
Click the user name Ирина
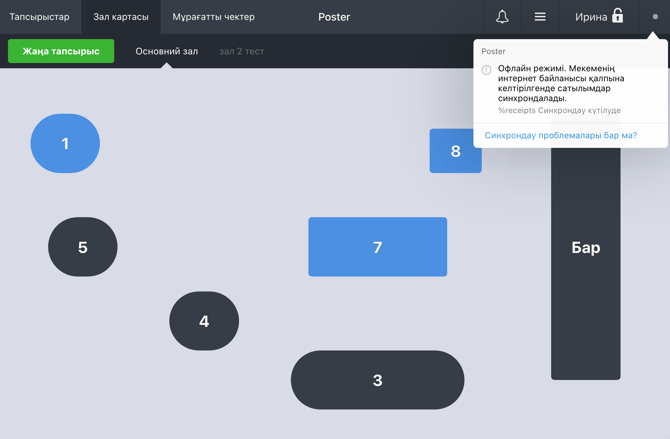pos(591,17)
